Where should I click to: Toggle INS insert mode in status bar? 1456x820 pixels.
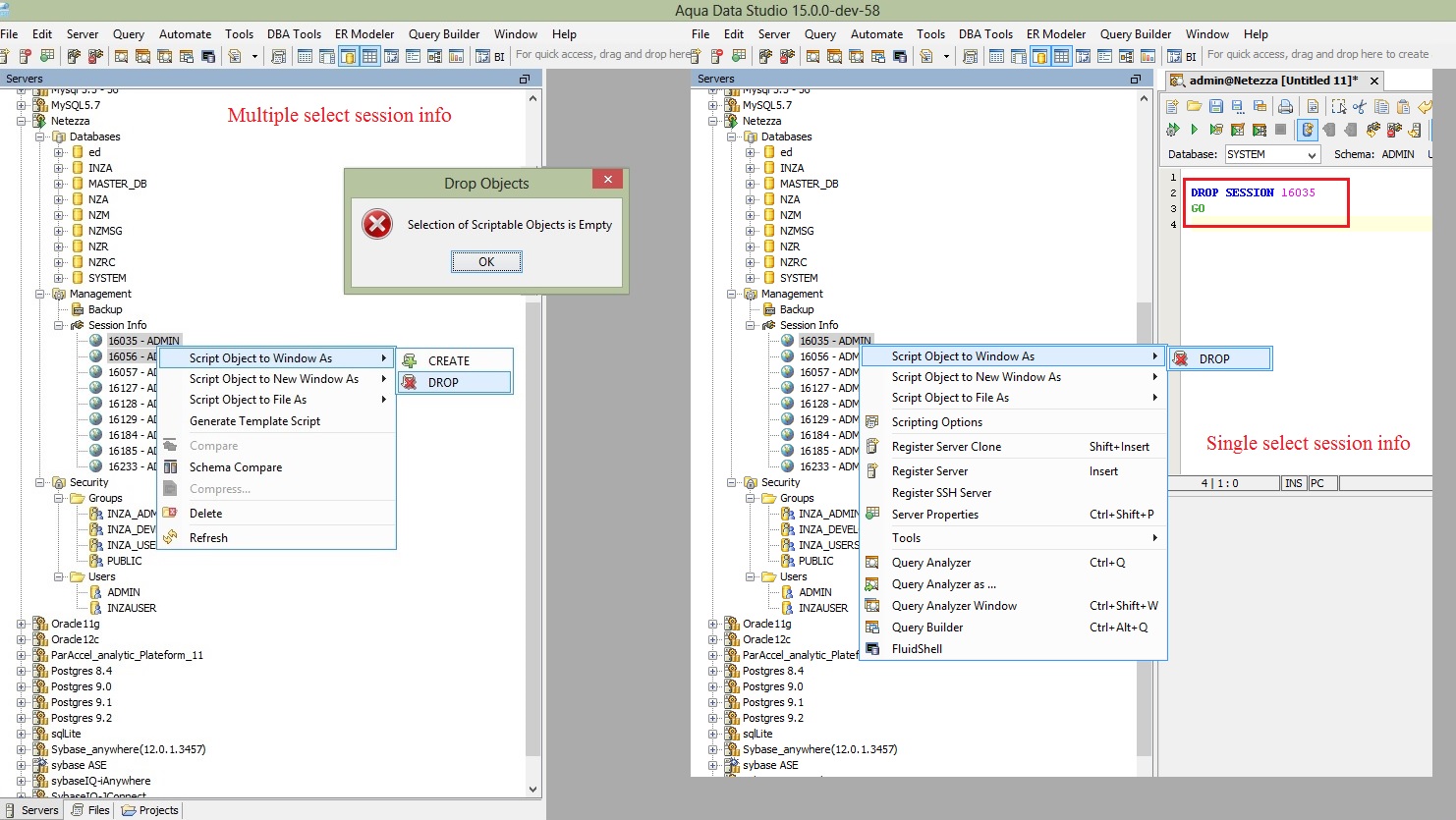[1294, 483]
